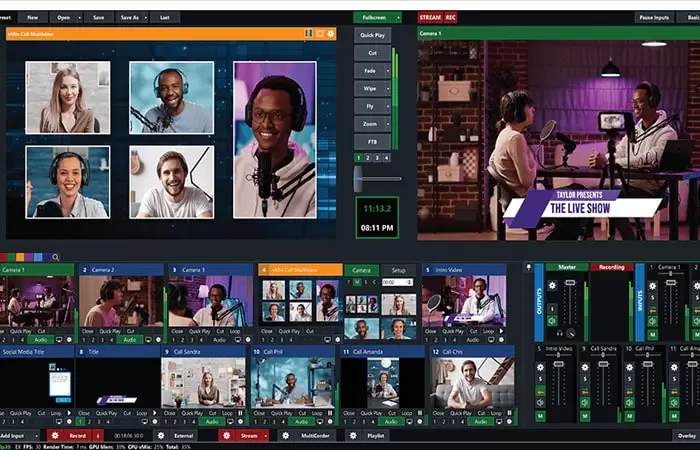
Task: Click the Cut transition button
Action: (372, 53)
